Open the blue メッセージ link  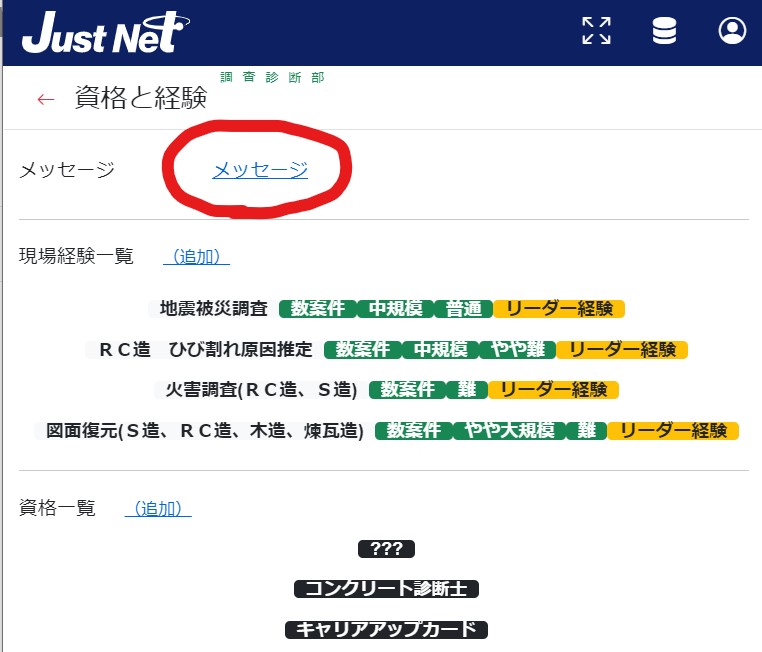pos(260,170)
